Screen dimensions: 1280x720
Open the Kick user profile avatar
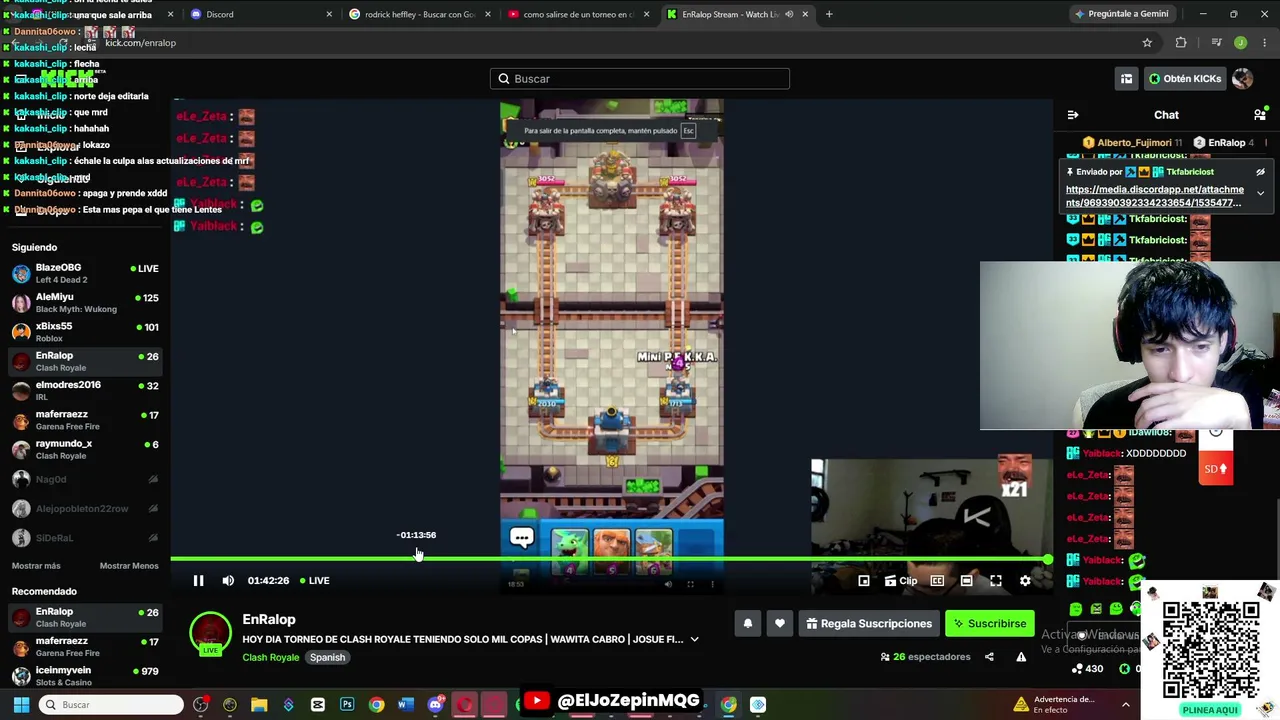[1243, 79]
